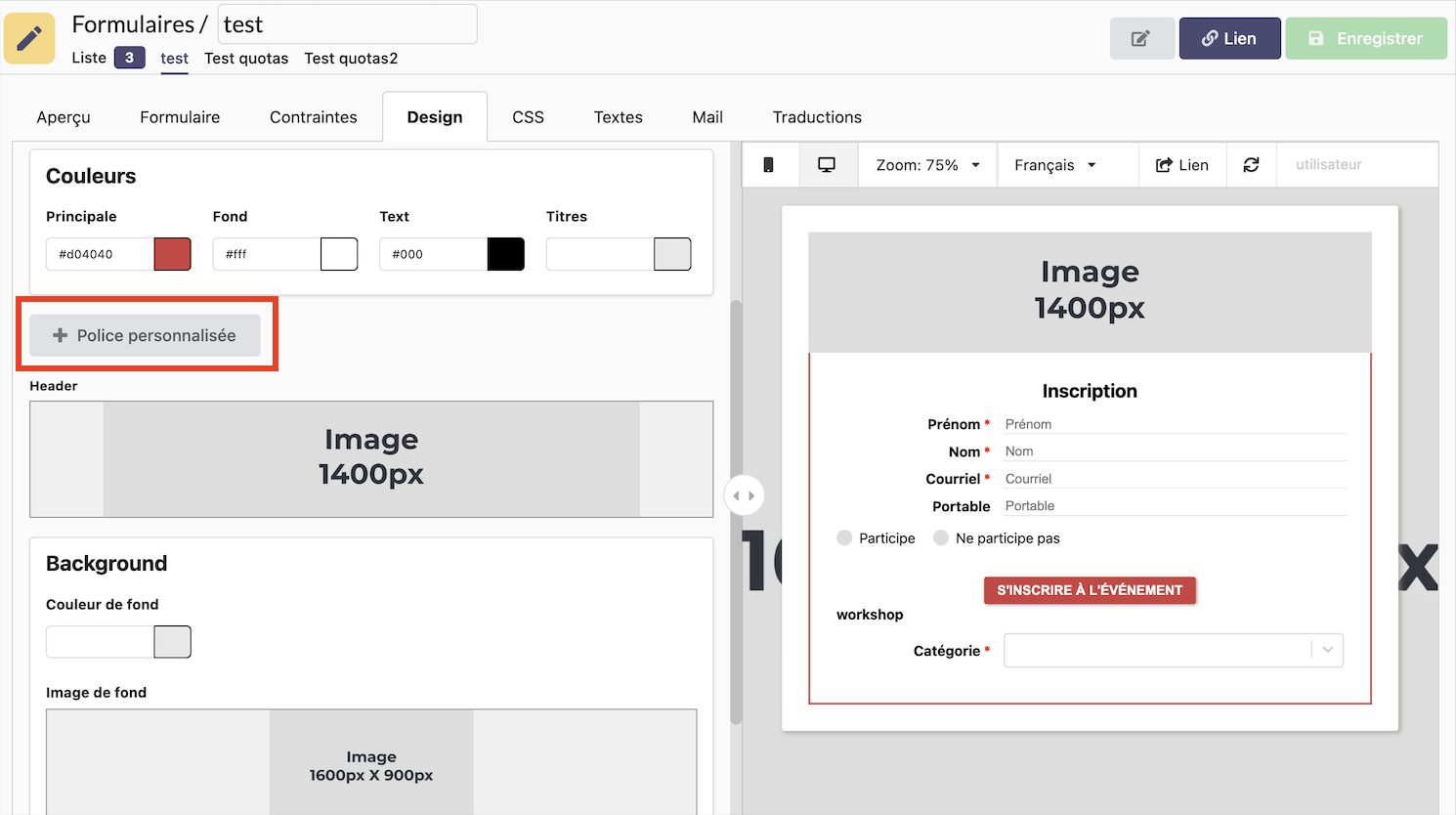The width and height of the screenshot is (1456, 815).
Task: Pick the red Principale color swatch
Action: 172,254
